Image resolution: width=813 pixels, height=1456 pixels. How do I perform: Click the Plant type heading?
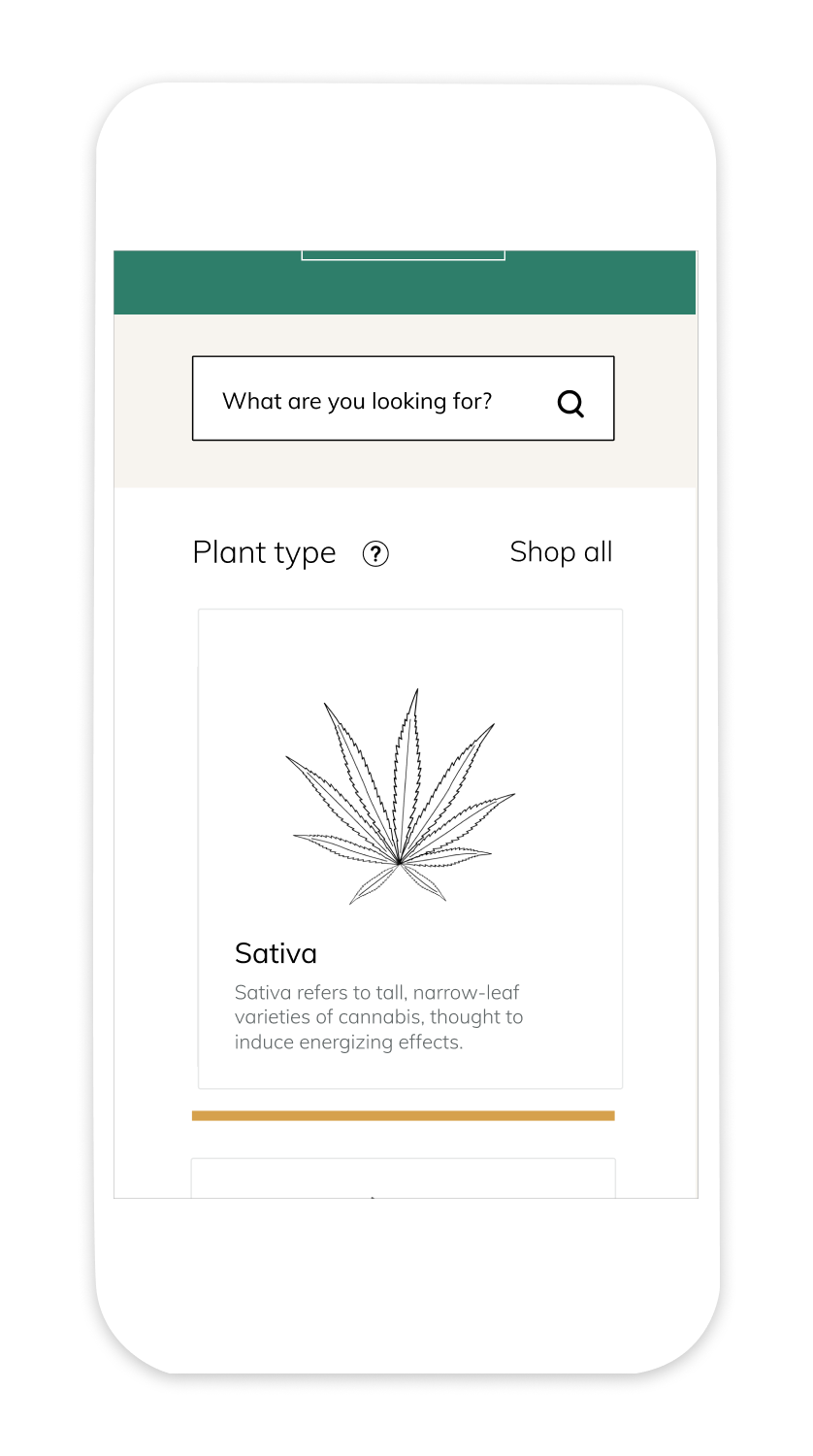point(264,553)
